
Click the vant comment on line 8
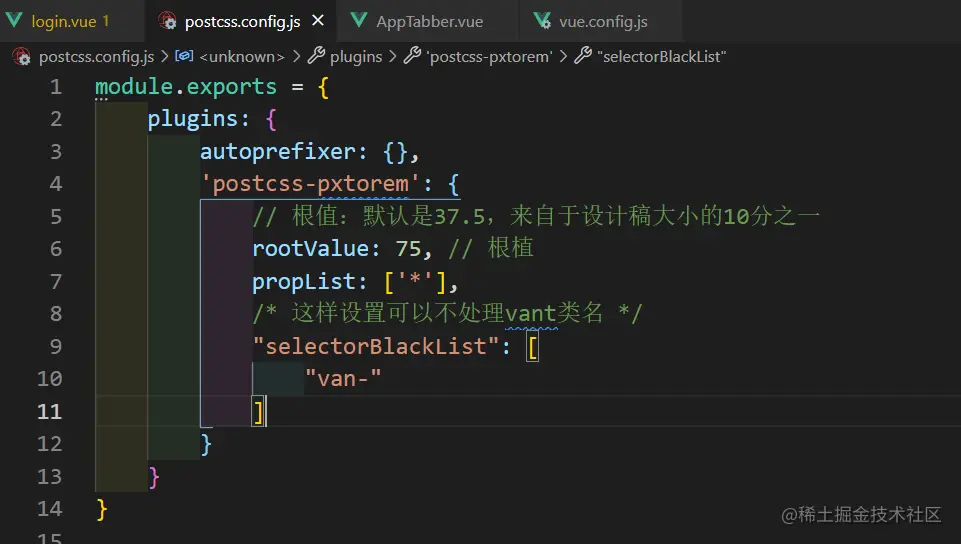point(447,314)
